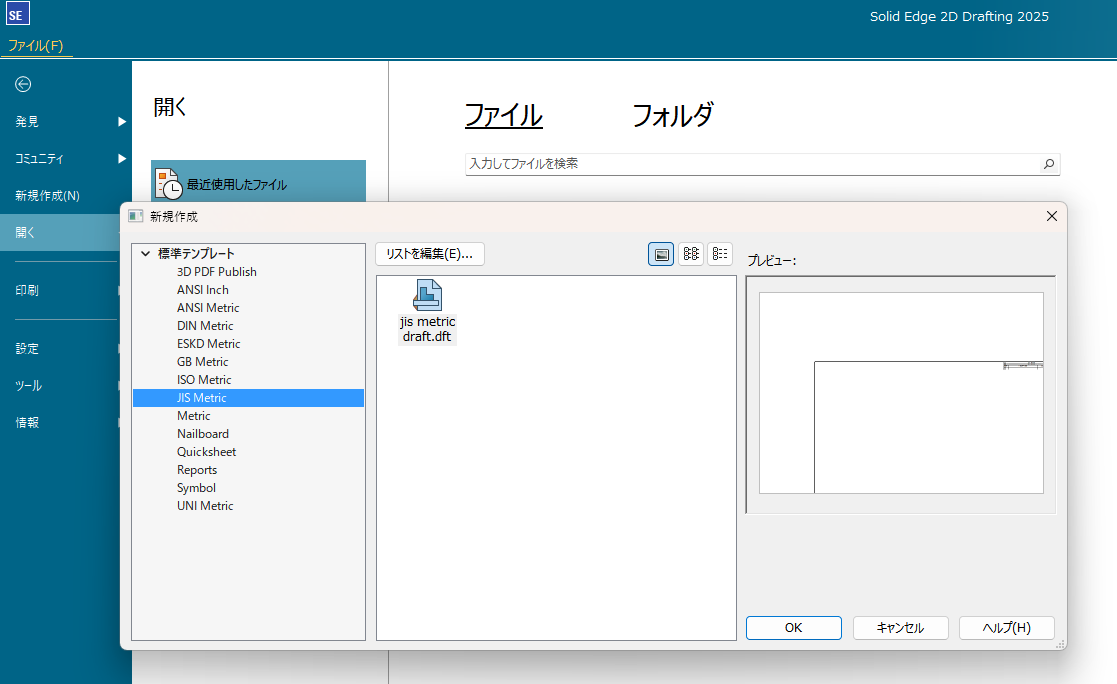This screenshot has width=1117, height=684.
Task: Close the 新規作成 dialog
Action: [x=1051, y=216]
